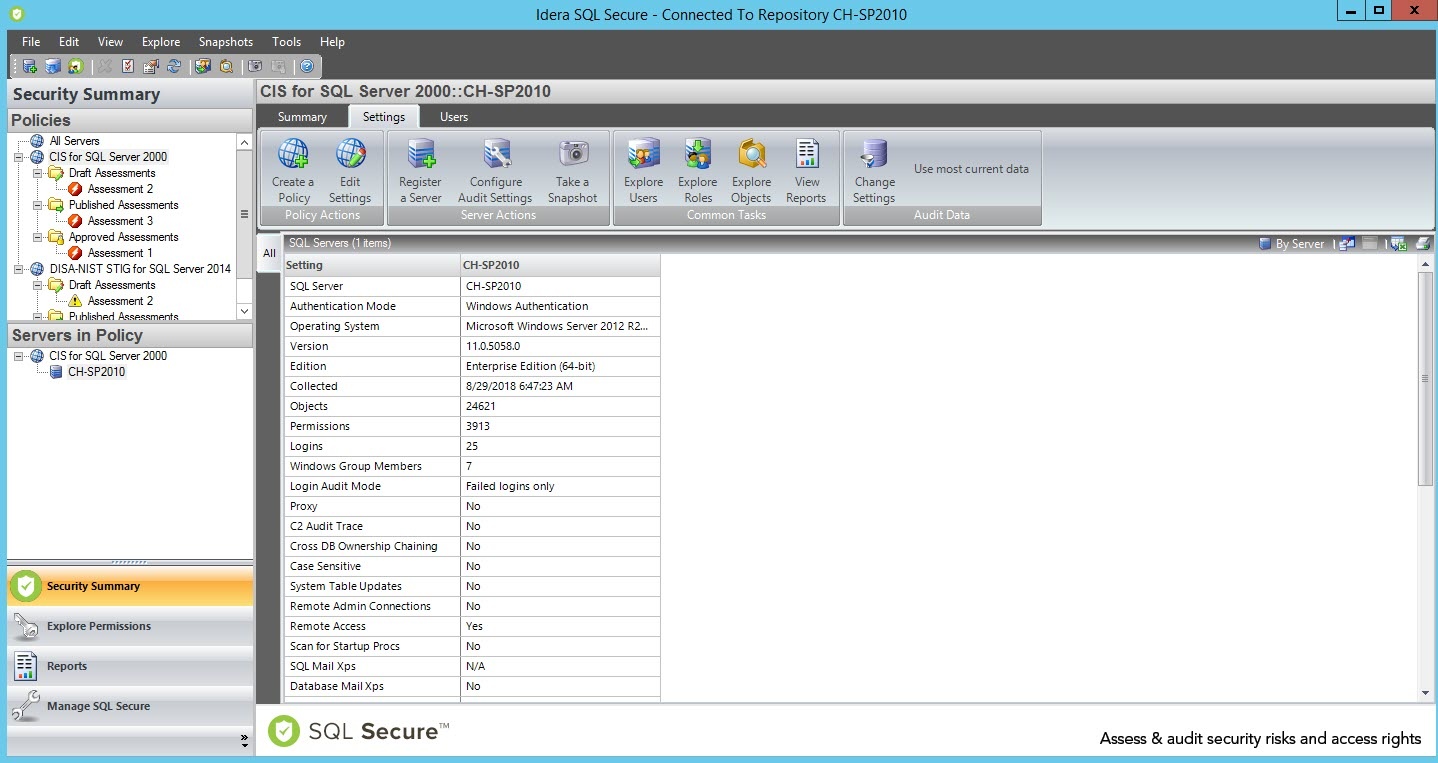Select the yellow-warning Assessment 2
Viewport: 1438px width, 763px height.
(120, 301)
